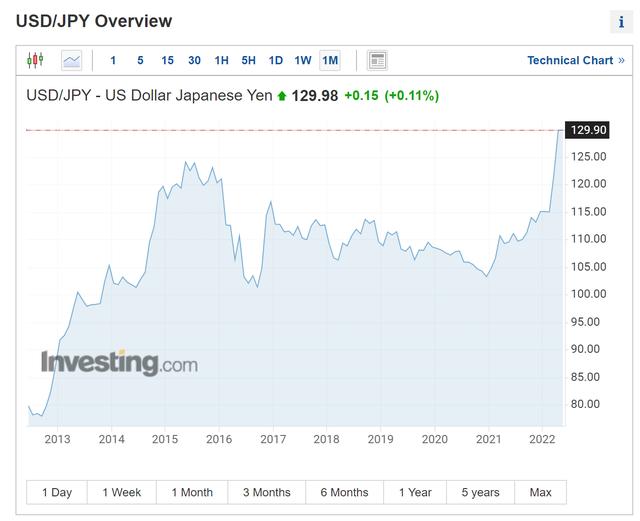The height and width of the screenshot is (521, 640).
Task: Select the 1-minute interval
Action: pos(113,60)
